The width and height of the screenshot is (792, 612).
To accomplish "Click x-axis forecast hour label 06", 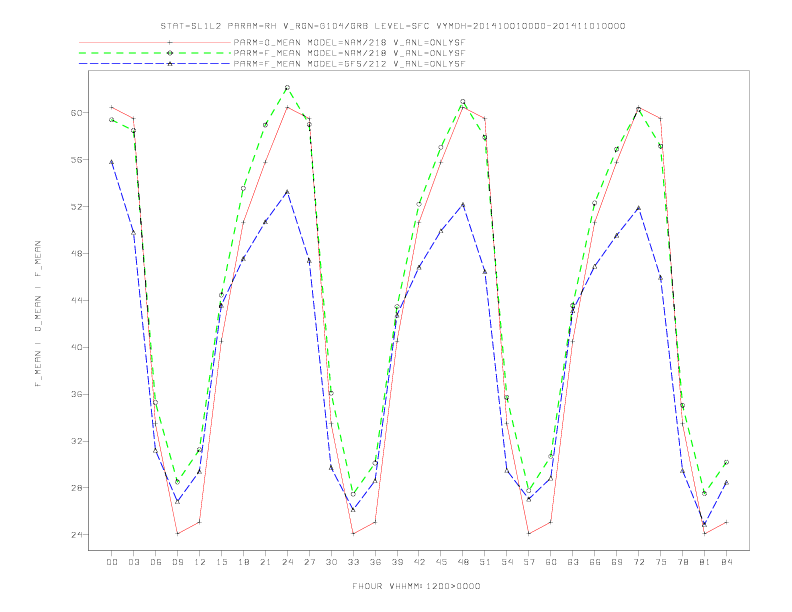I will (156, 562).
